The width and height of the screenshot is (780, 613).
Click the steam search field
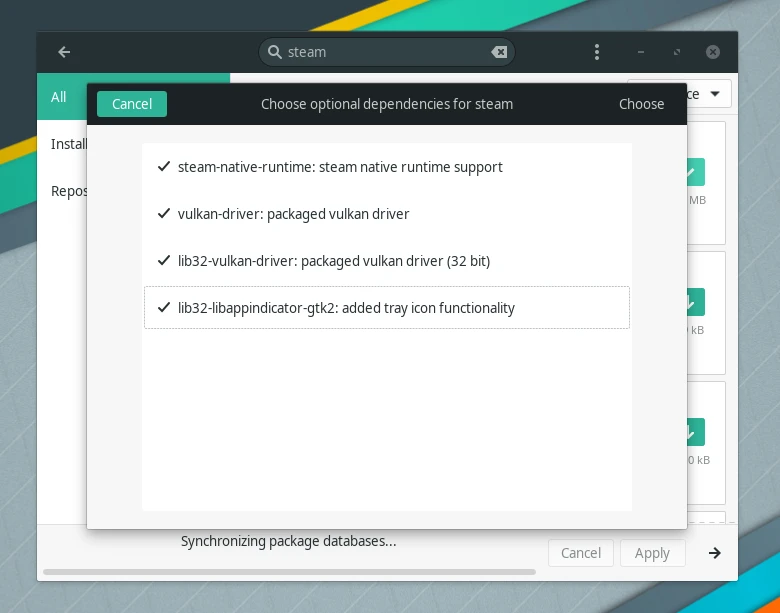[387, 52]
